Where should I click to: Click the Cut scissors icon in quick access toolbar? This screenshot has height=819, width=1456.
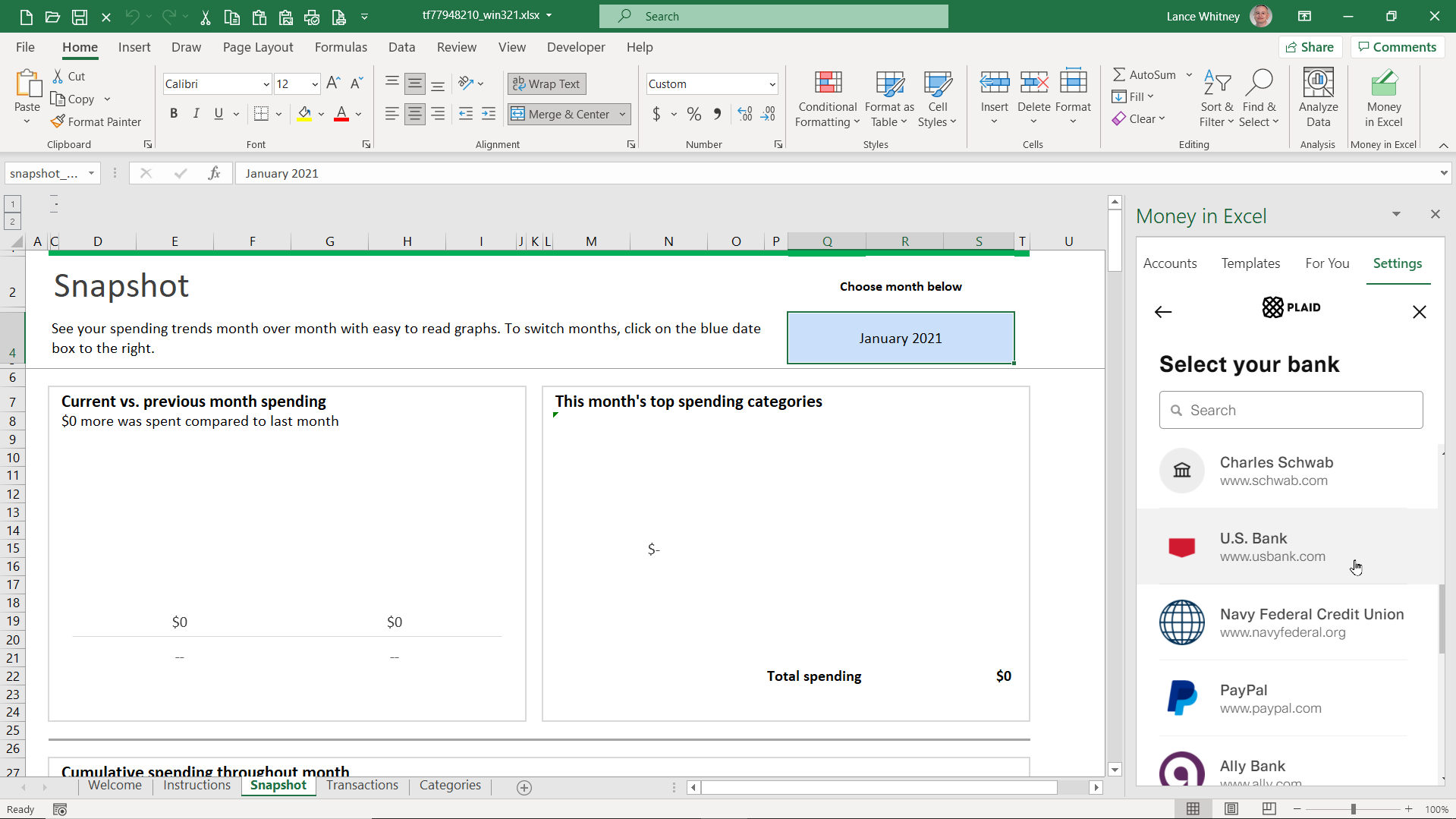(206, 16)
